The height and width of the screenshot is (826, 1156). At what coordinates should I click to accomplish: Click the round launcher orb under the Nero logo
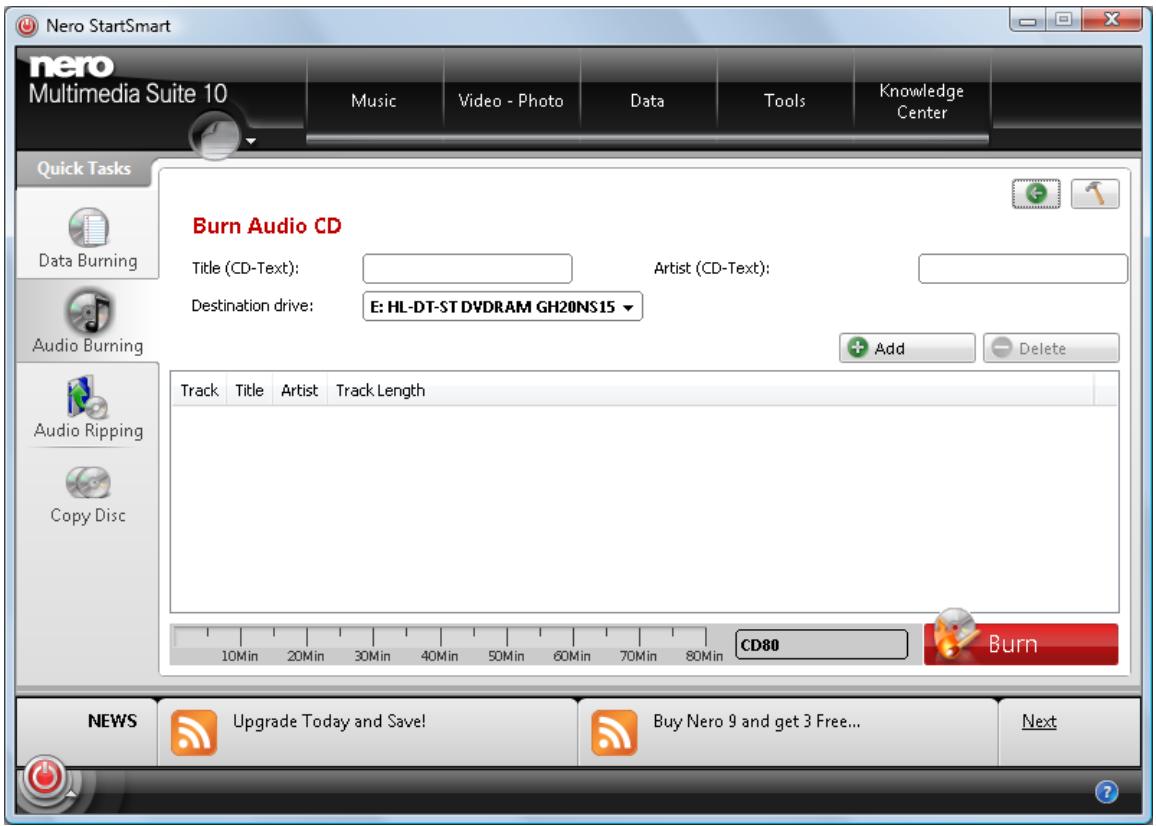215,136
